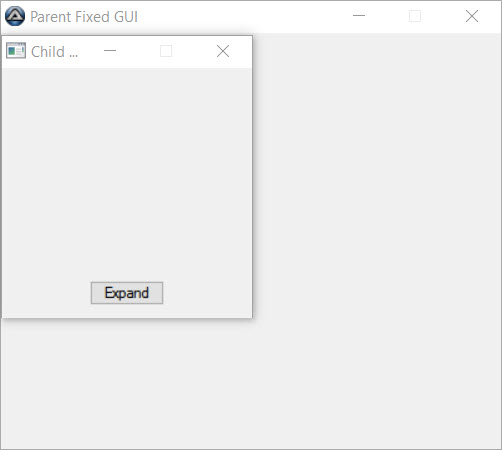The height and width of the screenshot is (450, 502).
Task: Select the "Parent Fixed GUI" title text
Action: pyautogui.click(x=84, y=17)
